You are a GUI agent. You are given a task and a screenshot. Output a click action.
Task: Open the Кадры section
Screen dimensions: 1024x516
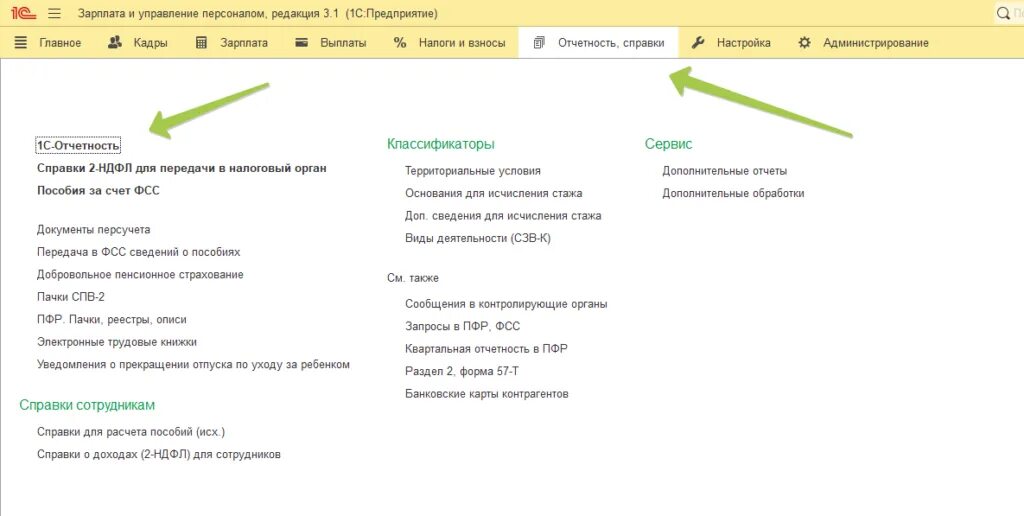tap(150, 43)
